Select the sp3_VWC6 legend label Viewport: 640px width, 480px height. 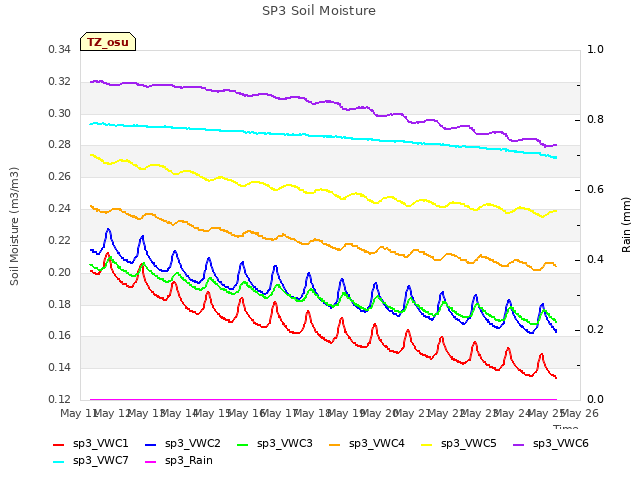click(x=561, y=443)
